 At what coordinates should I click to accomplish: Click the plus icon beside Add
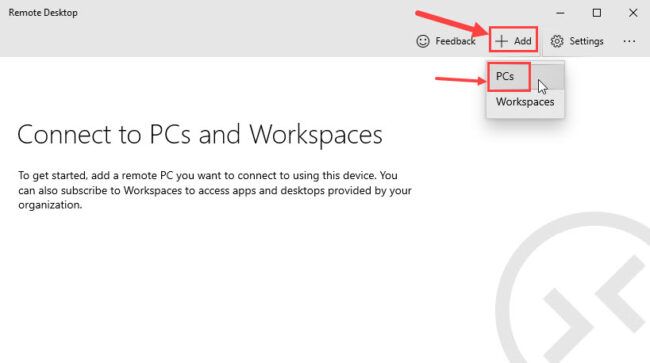[x=501, y=41]
